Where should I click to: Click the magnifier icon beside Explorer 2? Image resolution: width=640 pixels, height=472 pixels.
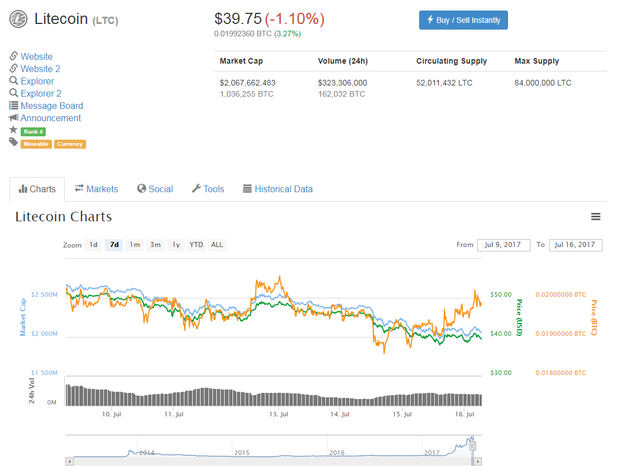point(13,93)
